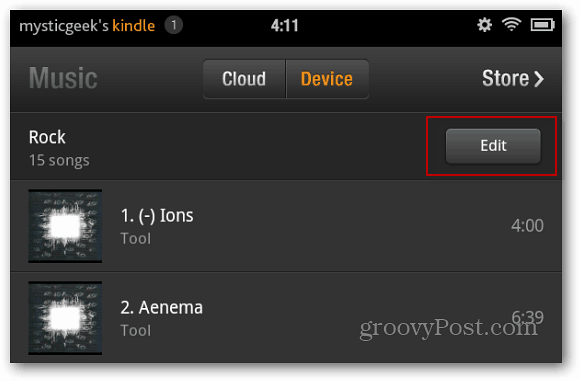Tap Tool artist name under (-) Ions

[x=136, y=239]
